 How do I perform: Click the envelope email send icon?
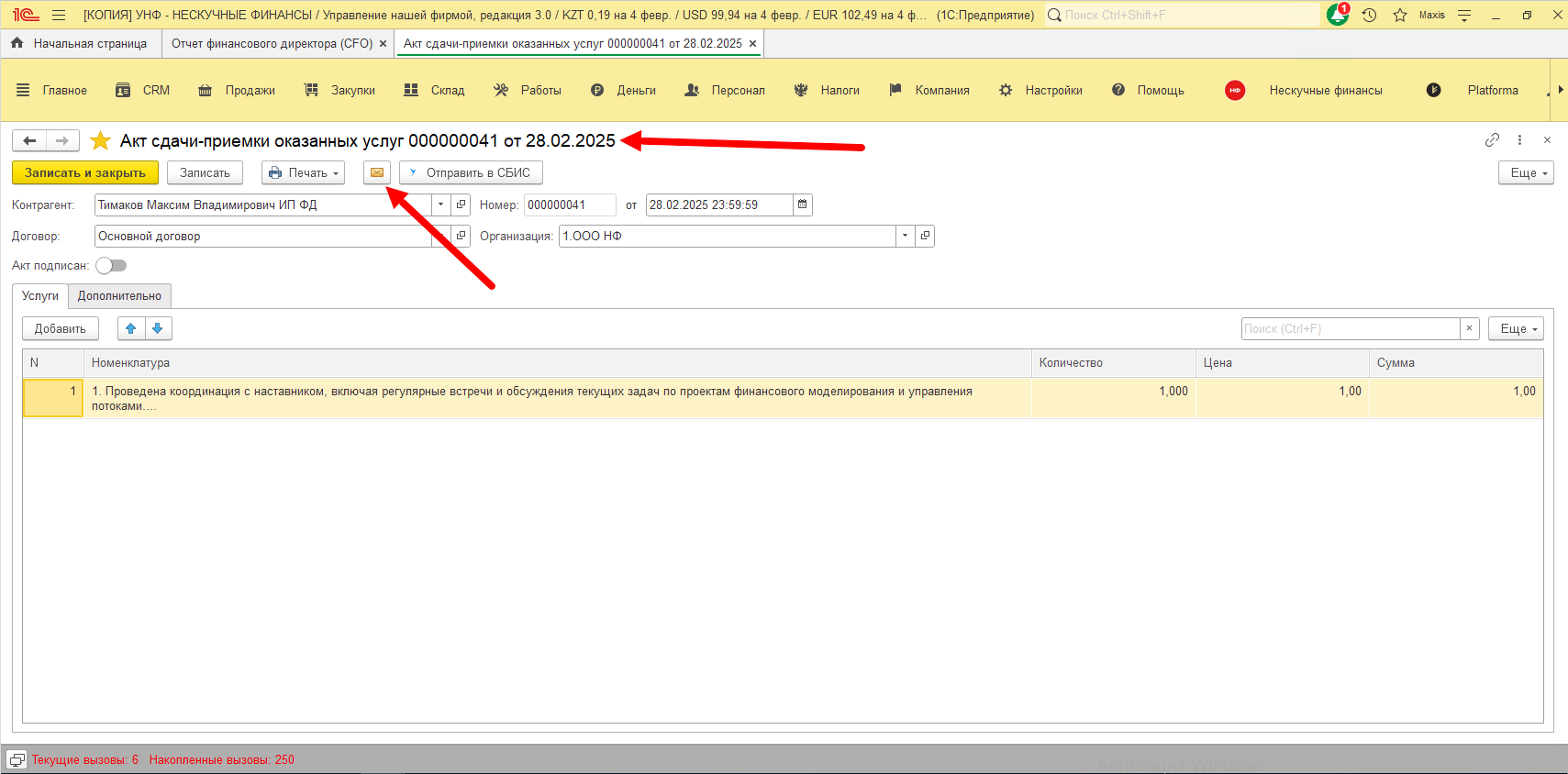377,172
